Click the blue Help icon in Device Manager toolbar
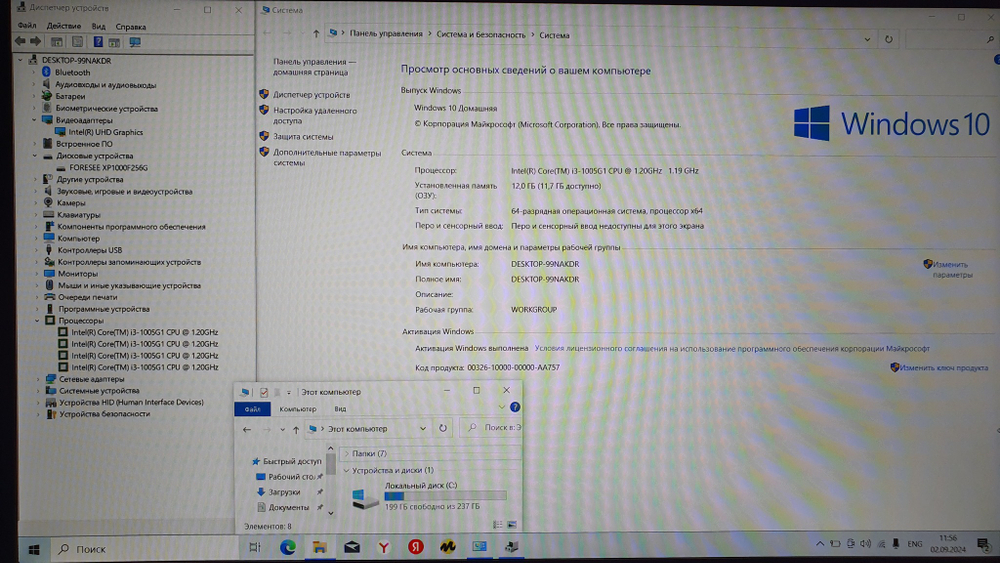 (98, 42)
